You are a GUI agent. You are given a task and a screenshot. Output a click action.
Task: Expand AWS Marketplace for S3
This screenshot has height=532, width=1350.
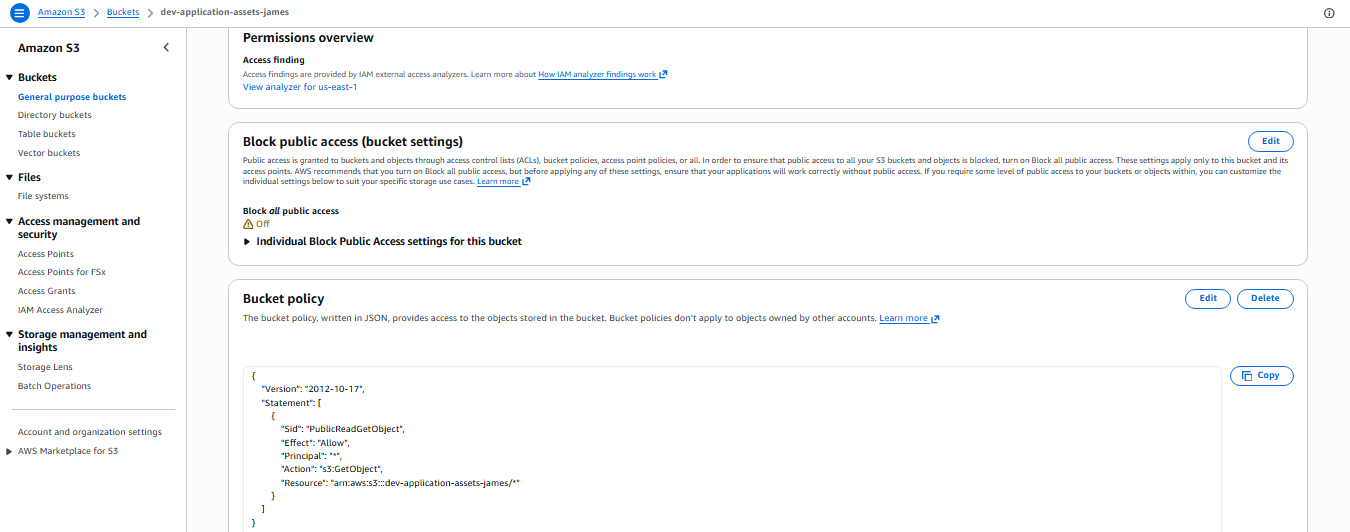(x=10, y=451)
